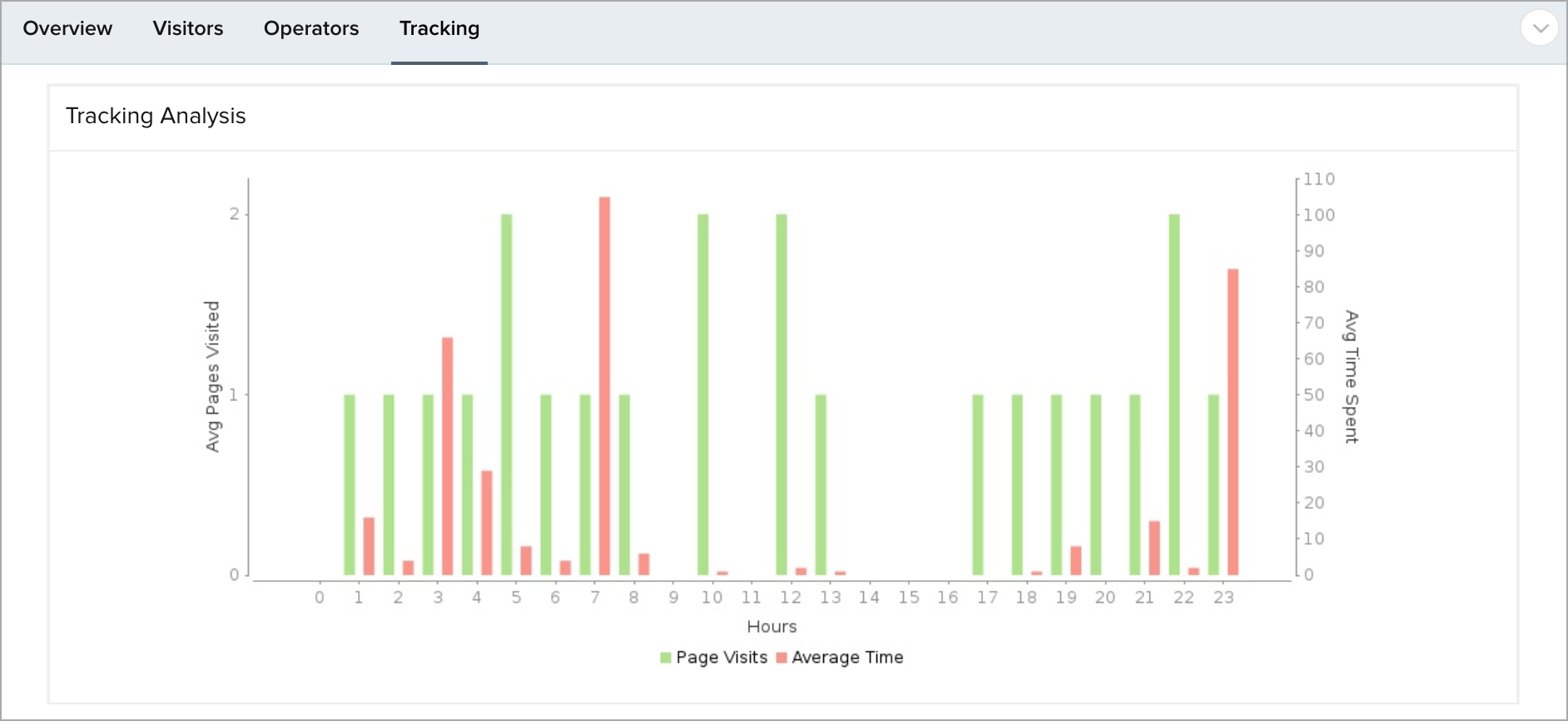The image size is (1568, 721).
Task: Click the 50 value on right axis
Action: click(1314, 395)
